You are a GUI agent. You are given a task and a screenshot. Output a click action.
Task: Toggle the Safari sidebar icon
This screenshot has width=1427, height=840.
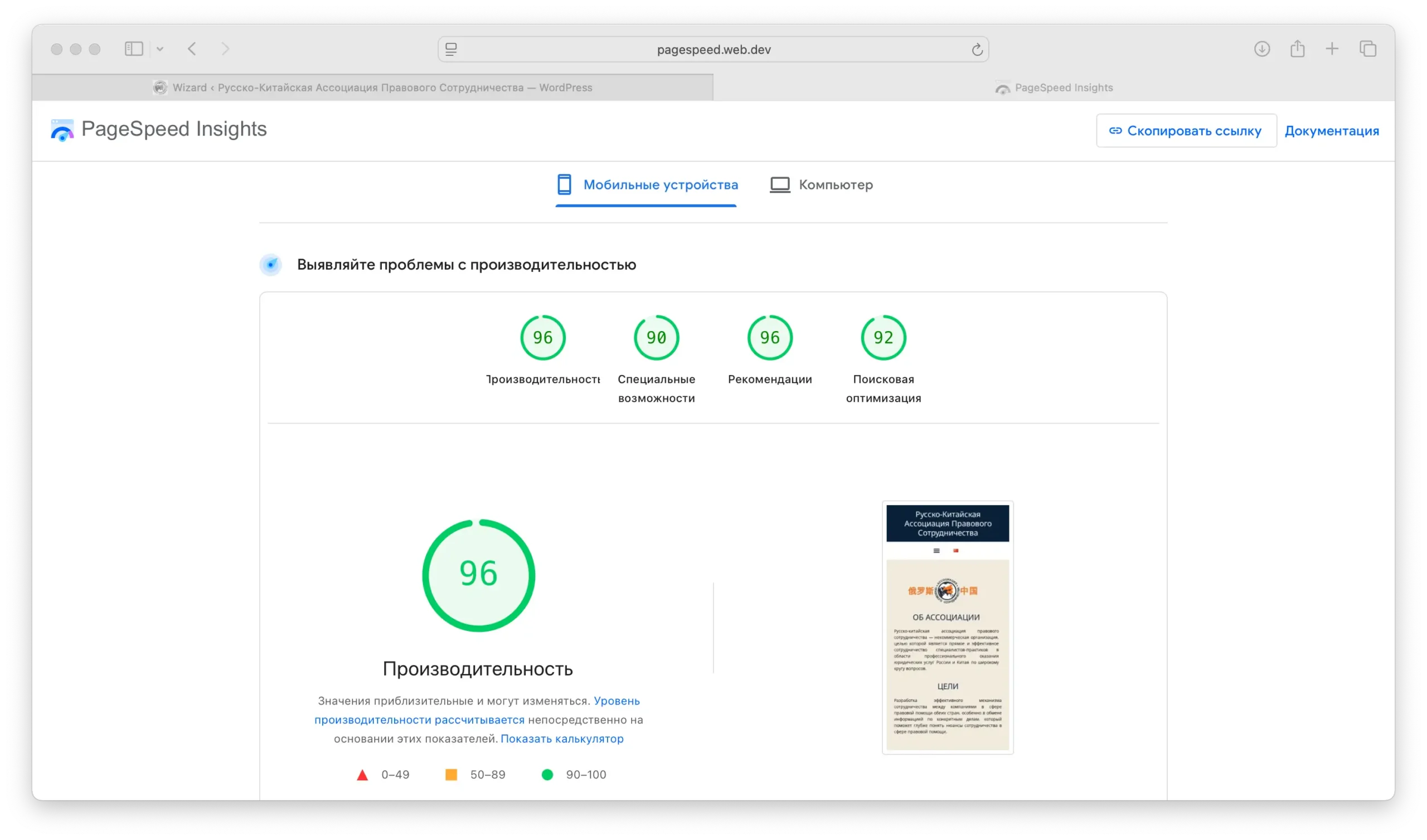click(134, 49)
